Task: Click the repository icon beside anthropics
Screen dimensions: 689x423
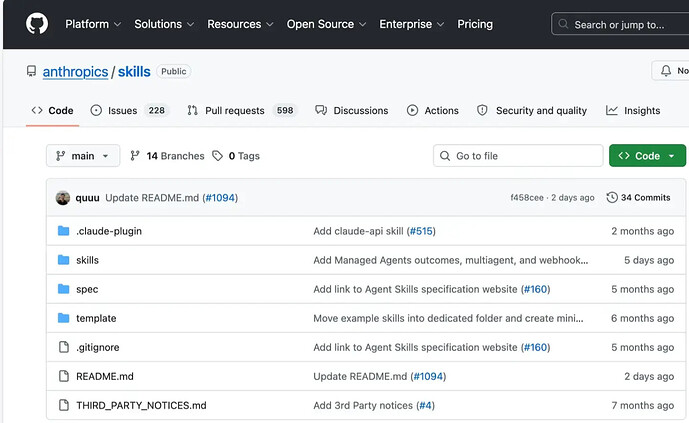Action: click(x=31, y=71)
